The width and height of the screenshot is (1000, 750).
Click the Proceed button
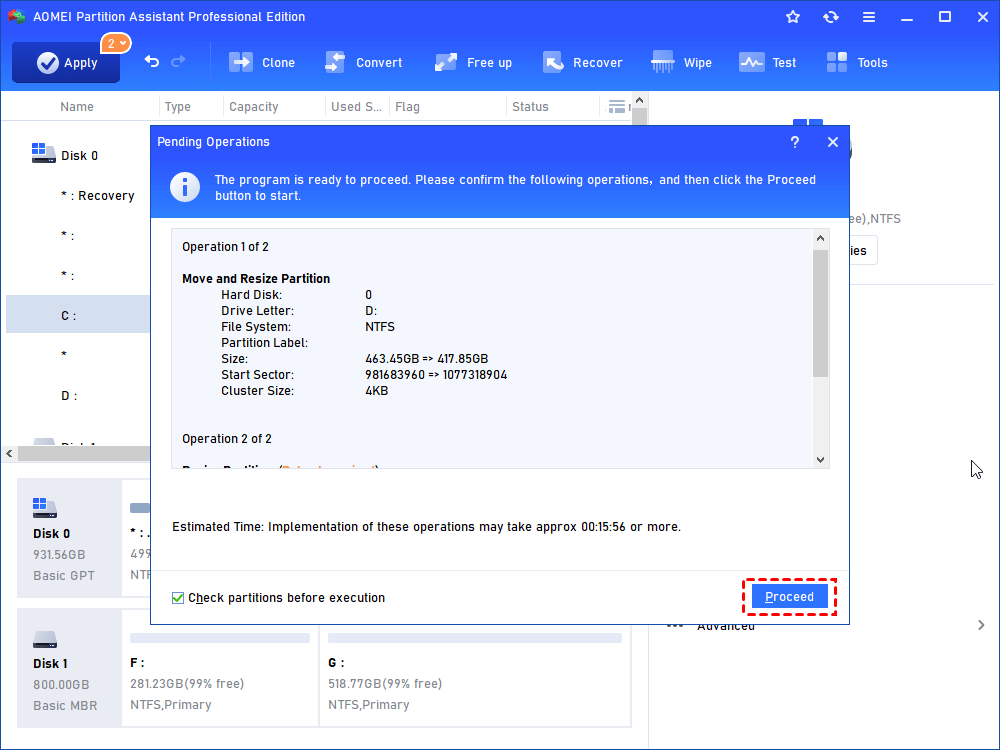pos(790,597)
